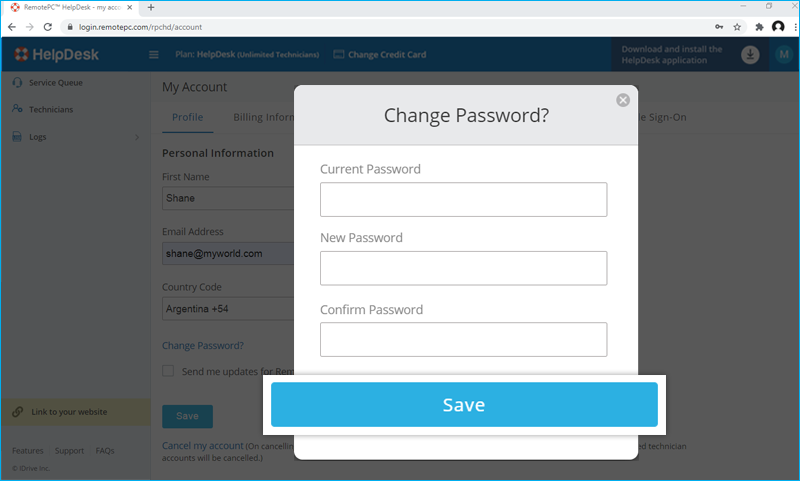Open the user avatar menu

(784, 55)
